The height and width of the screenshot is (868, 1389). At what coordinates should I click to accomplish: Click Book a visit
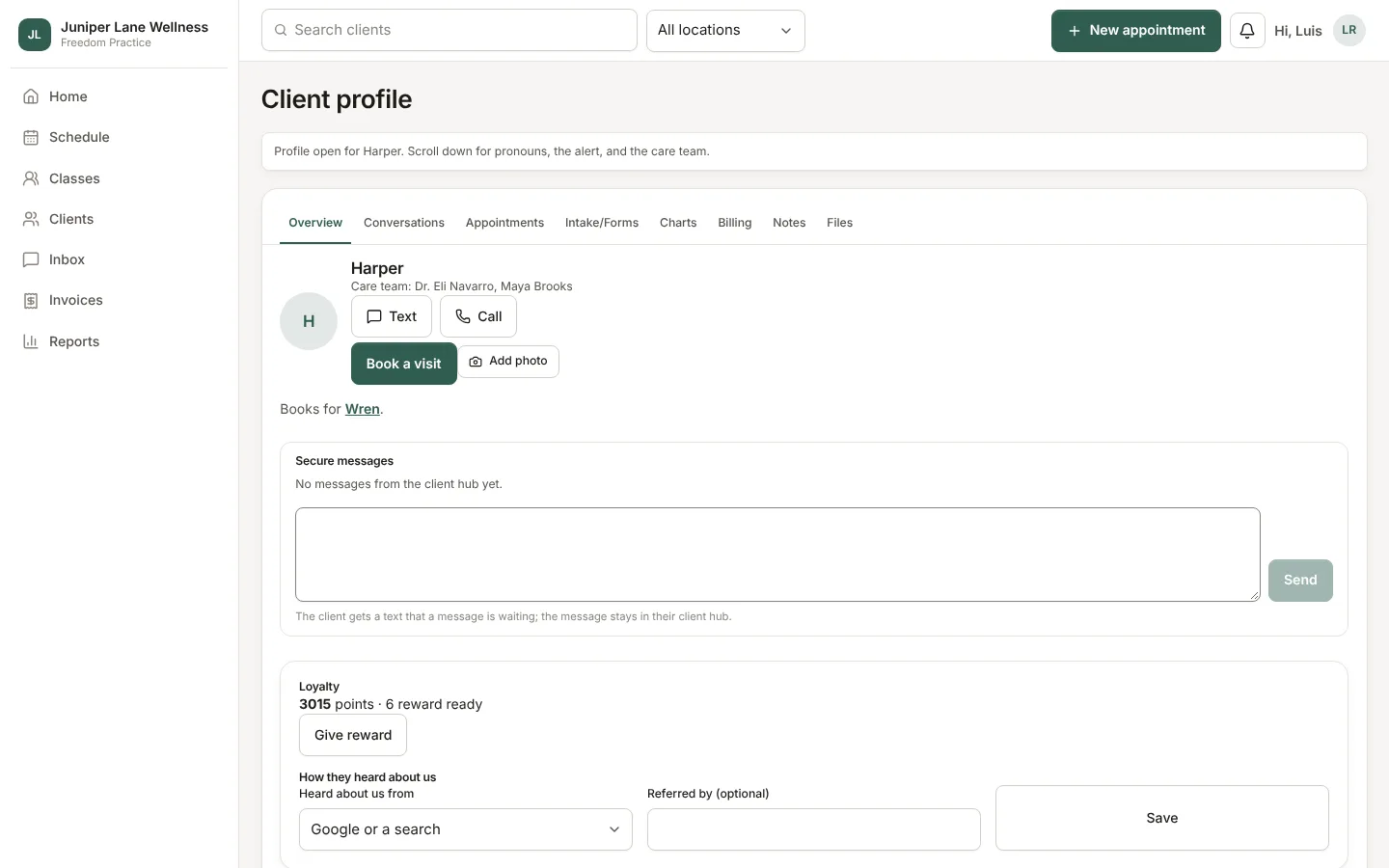coord(404,364)
